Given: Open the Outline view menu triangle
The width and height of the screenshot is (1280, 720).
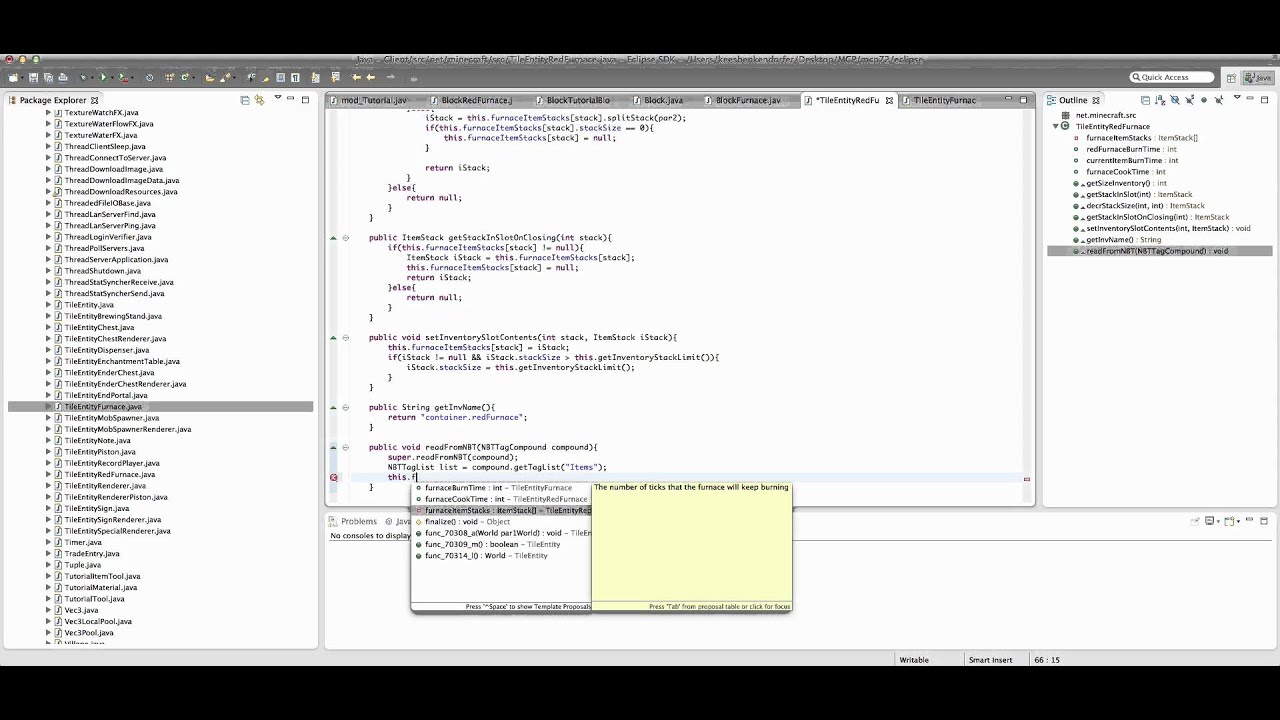Looking at the screenshot, I should pyautogui.click(x=1237, y=98).
